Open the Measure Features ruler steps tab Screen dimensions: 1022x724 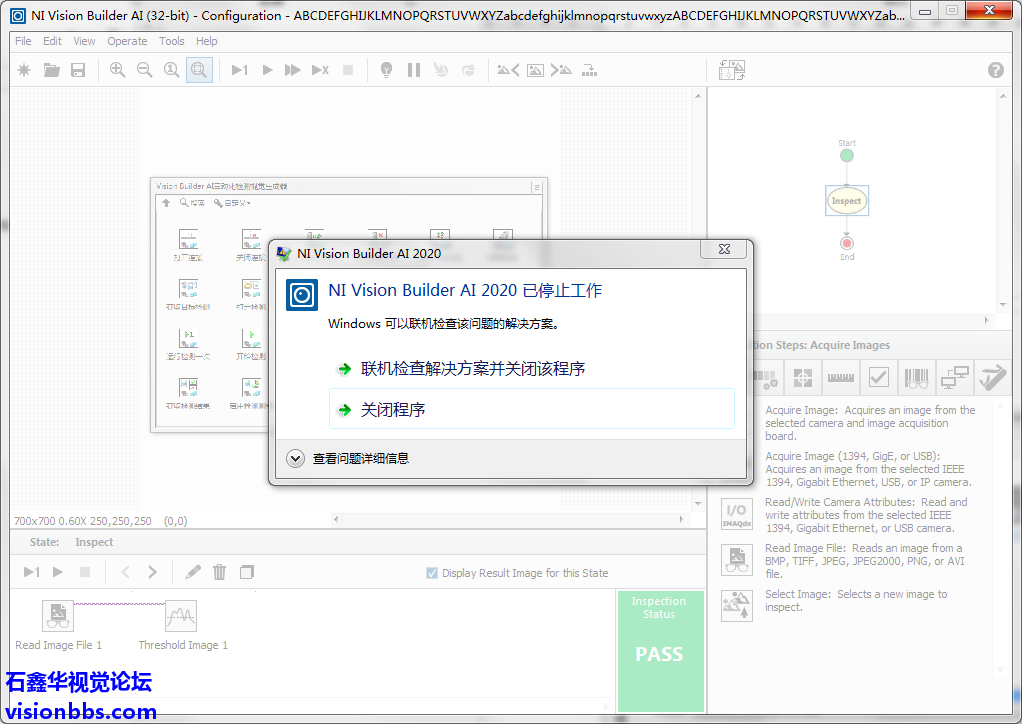pyautogui.click(x=841, y=377)
